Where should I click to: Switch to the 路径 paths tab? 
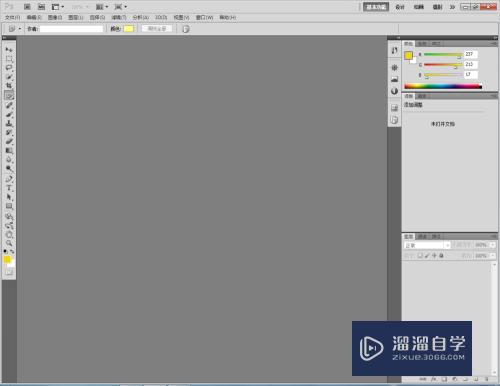436,236
